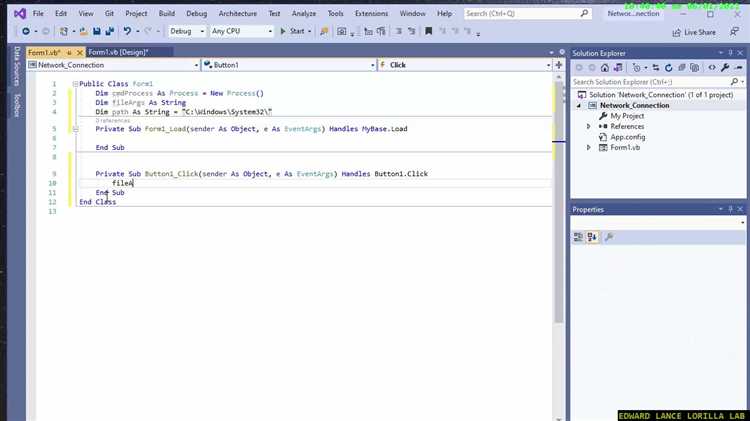Image resolution: width=750 pixels, height=421 pixels.
Task: Open the Data Sources side tab
Action: pos(17,66)
